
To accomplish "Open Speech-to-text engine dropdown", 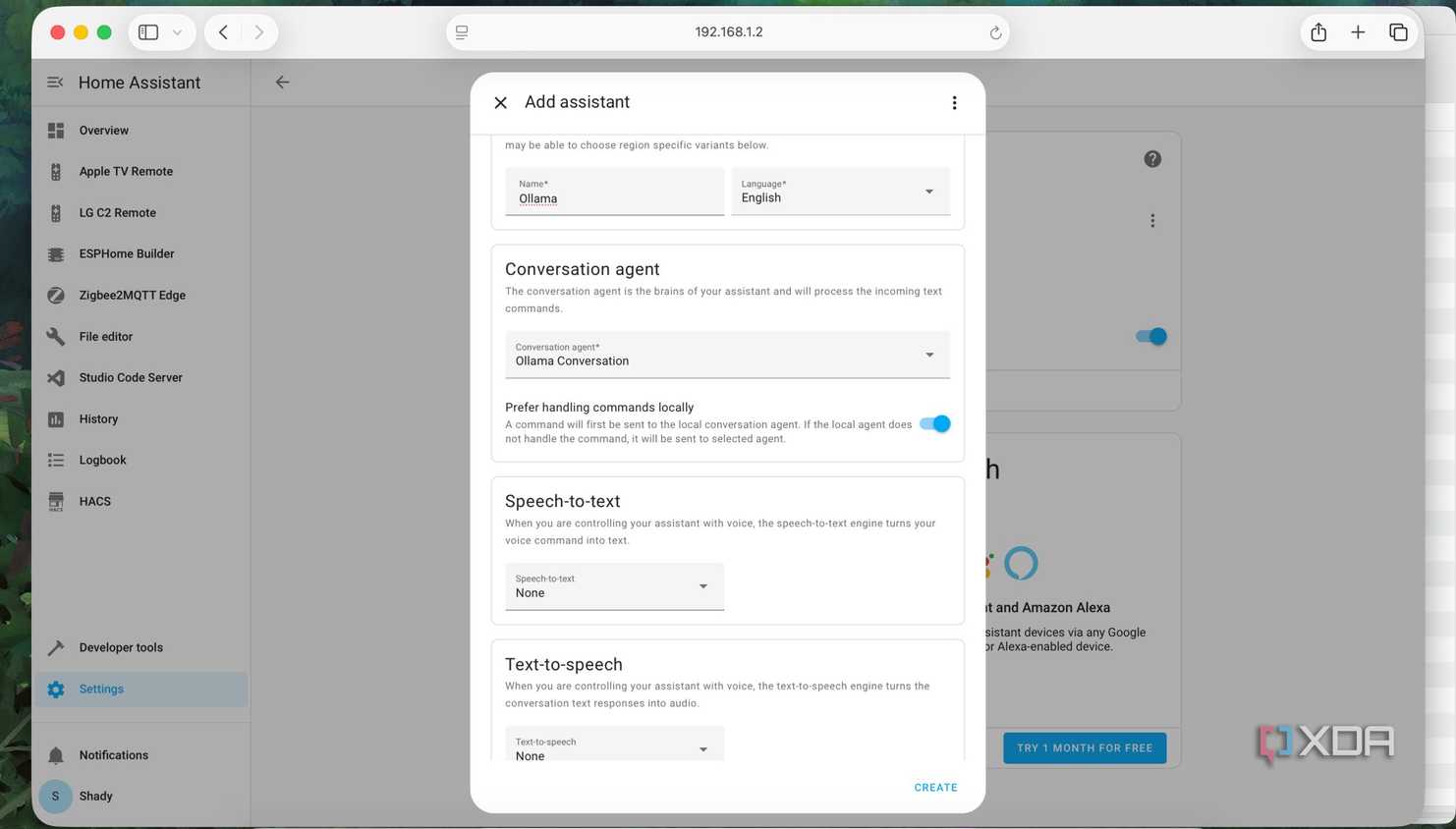I will [614, 586].
